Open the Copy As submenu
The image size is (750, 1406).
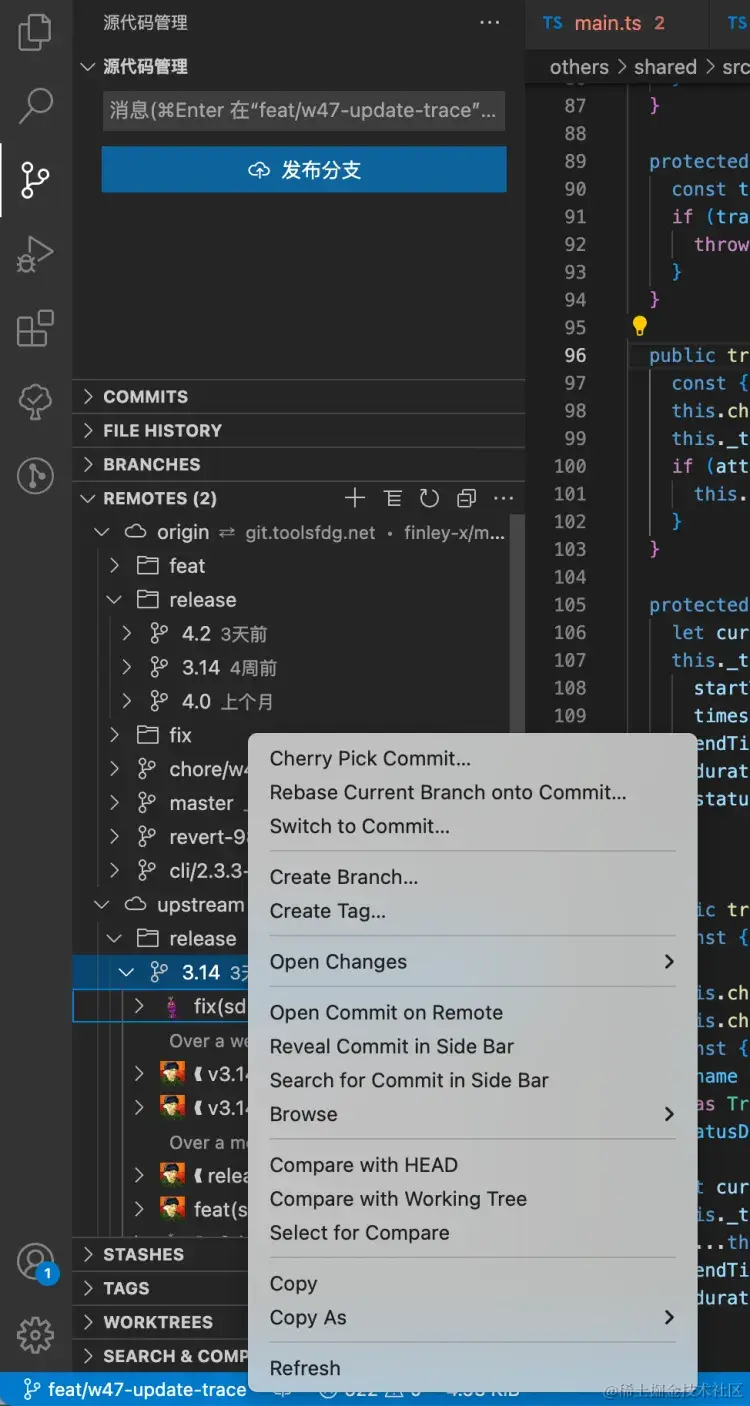472,1318
